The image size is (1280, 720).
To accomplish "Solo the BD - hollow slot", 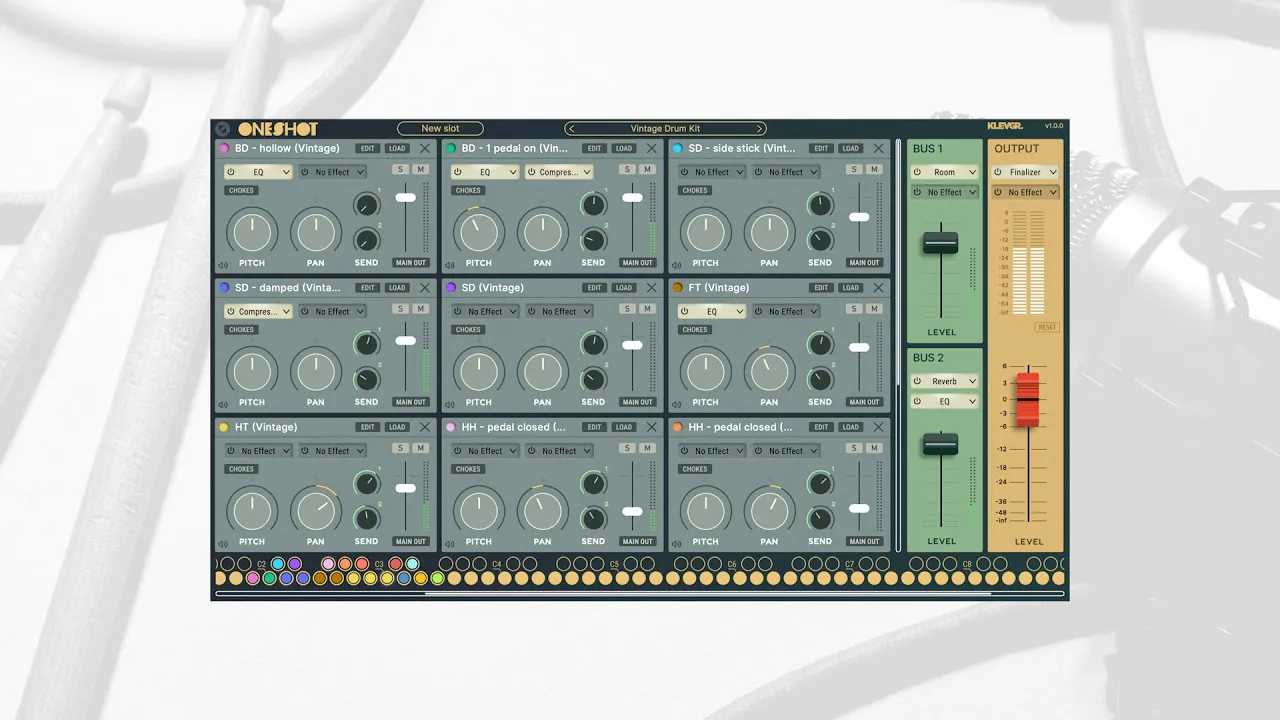I will (x=401, y=170).
